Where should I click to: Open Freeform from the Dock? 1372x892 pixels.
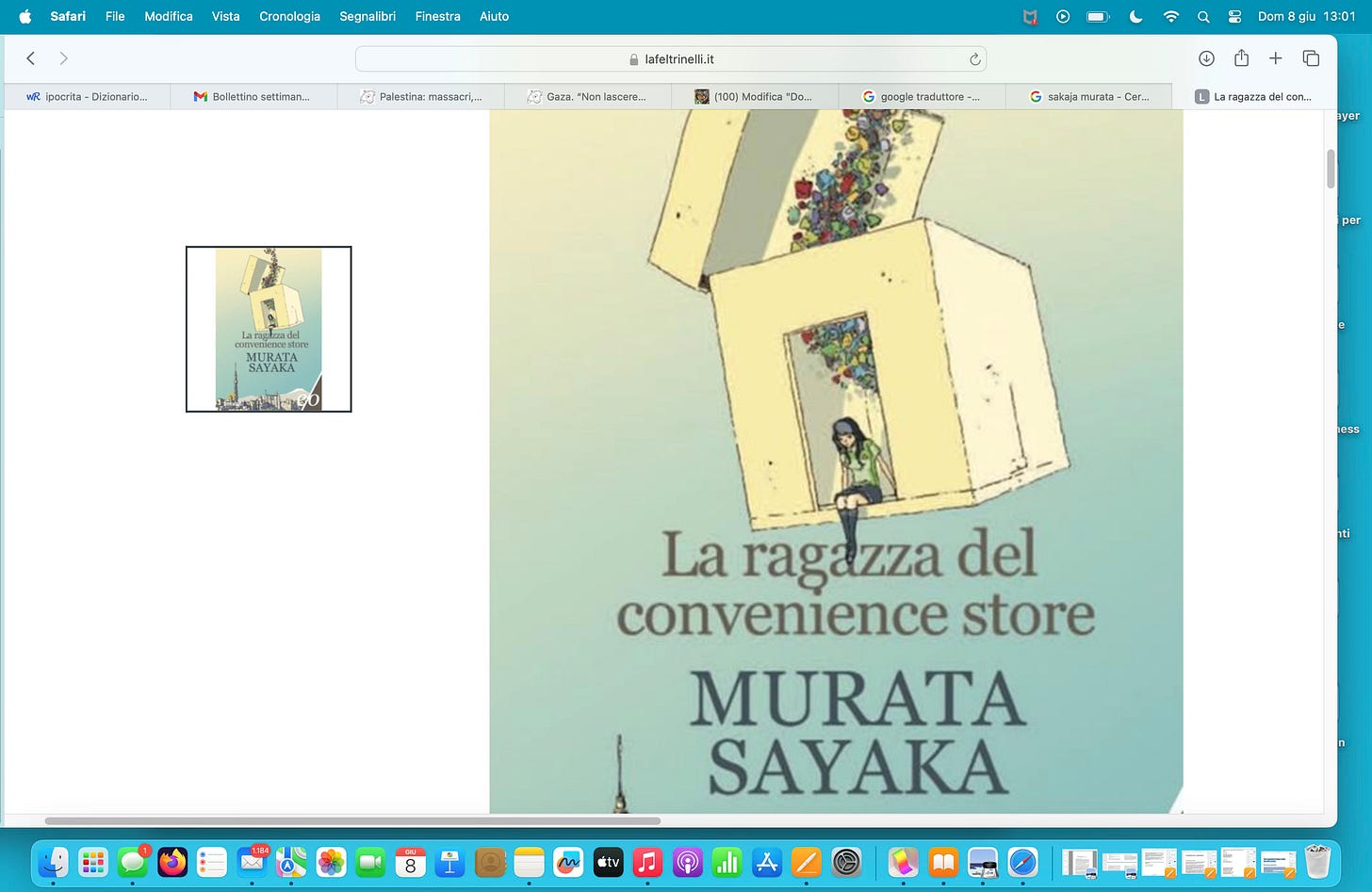568,861
